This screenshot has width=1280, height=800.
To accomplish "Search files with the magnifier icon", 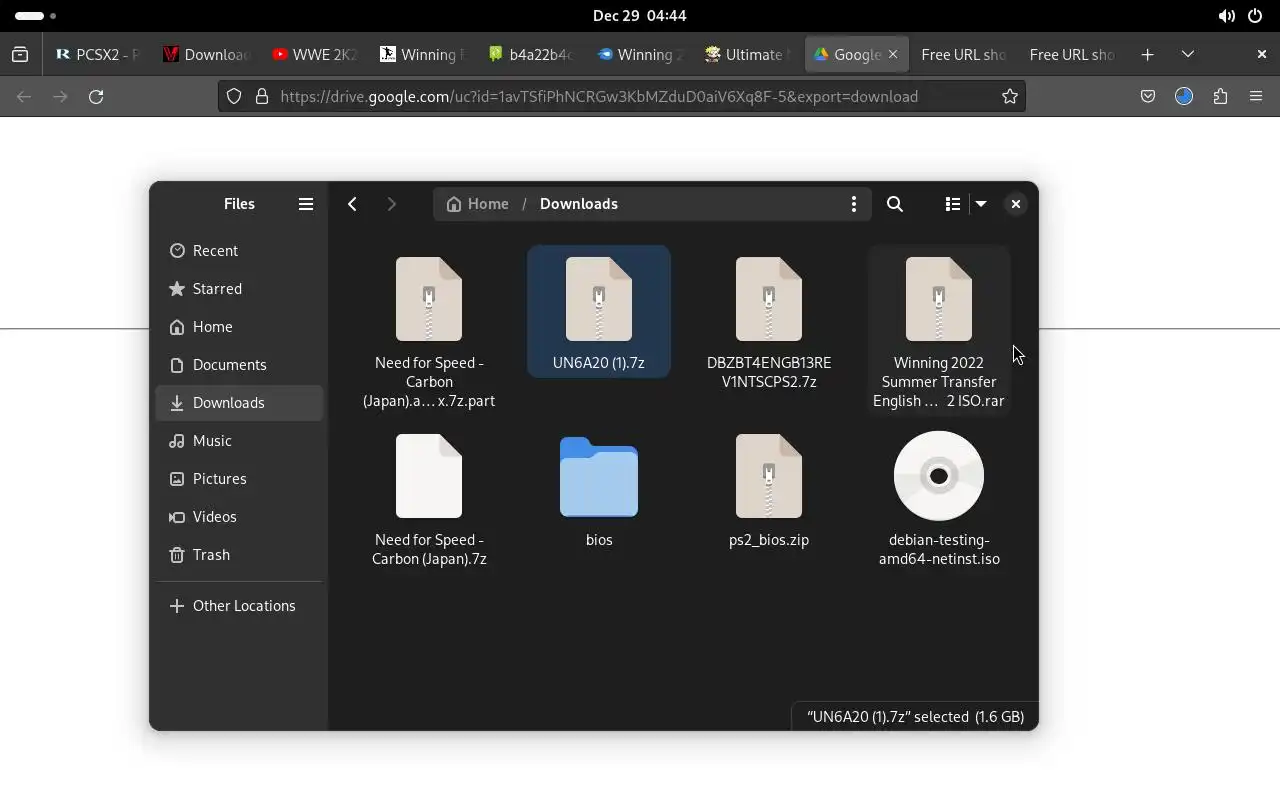I will (895, 204).
